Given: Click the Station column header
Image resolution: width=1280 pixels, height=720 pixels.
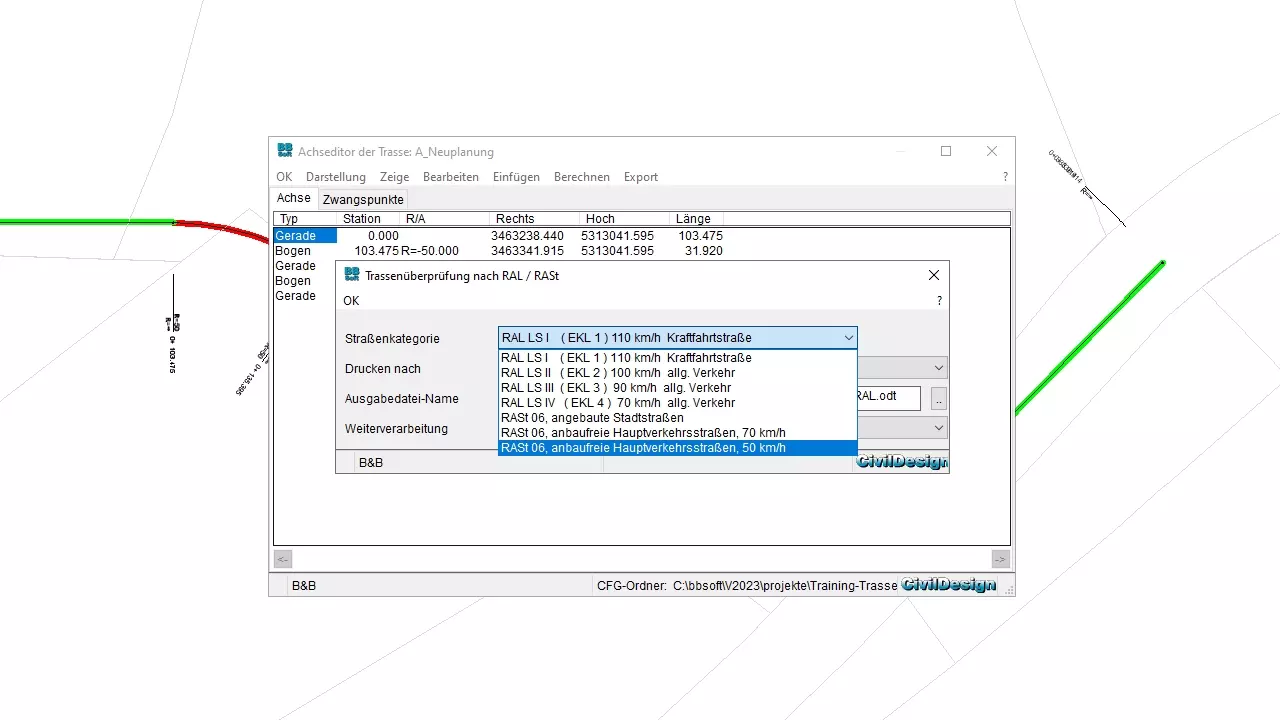Looking at the screenshot, I should tap(368, 219).
